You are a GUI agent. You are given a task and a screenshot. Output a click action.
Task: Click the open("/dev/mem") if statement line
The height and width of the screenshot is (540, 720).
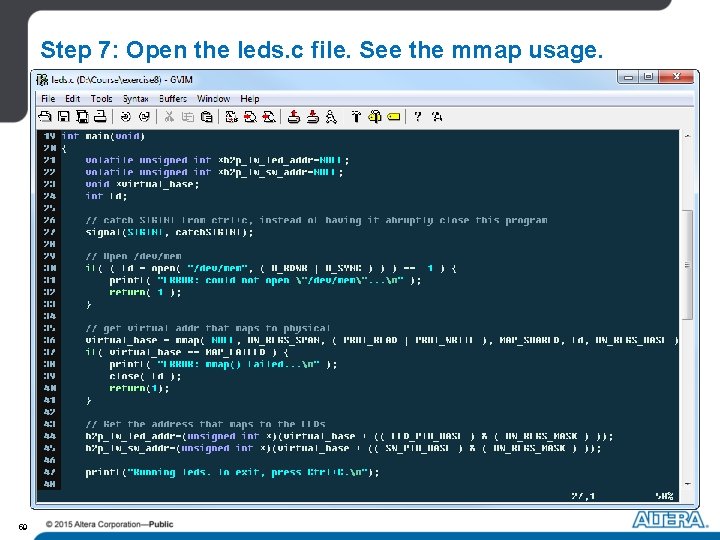(270, 268)
